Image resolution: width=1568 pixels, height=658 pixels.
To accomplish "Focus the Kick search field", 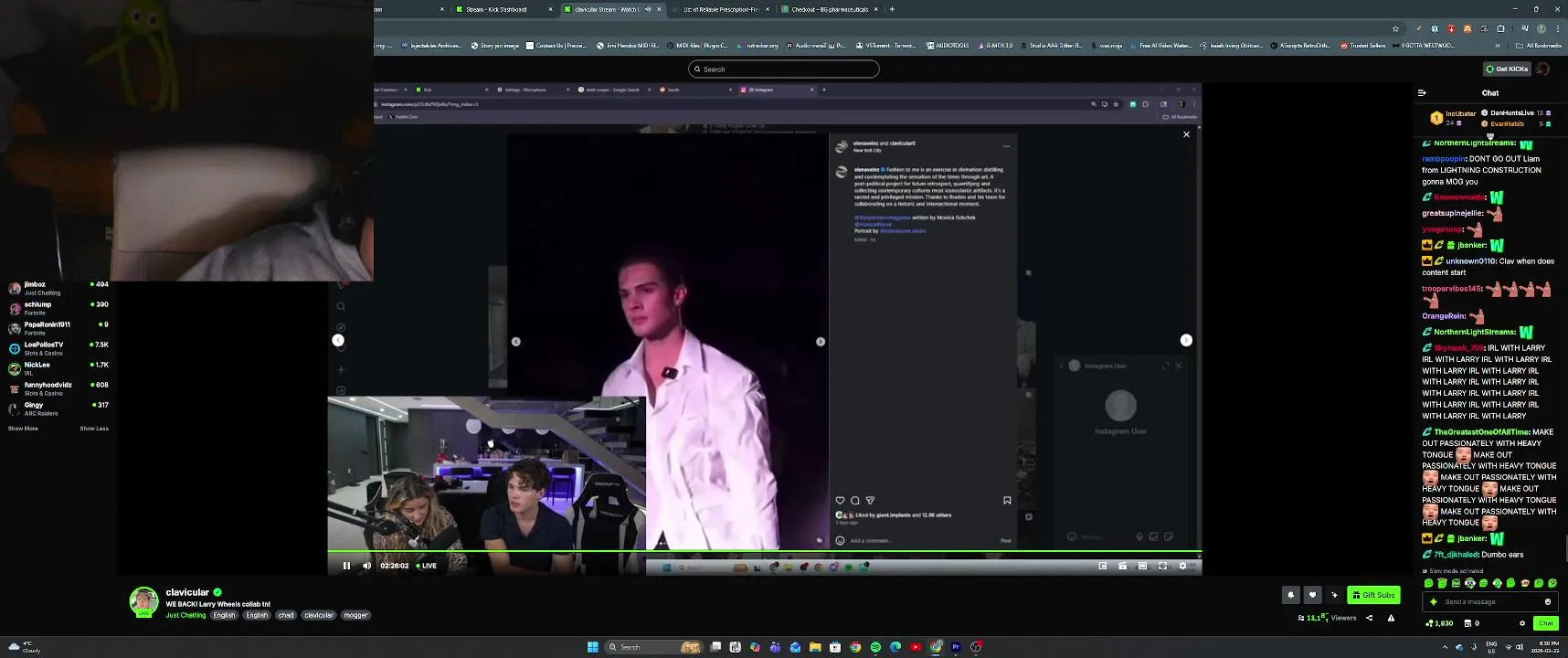I will tap(784, 69).
